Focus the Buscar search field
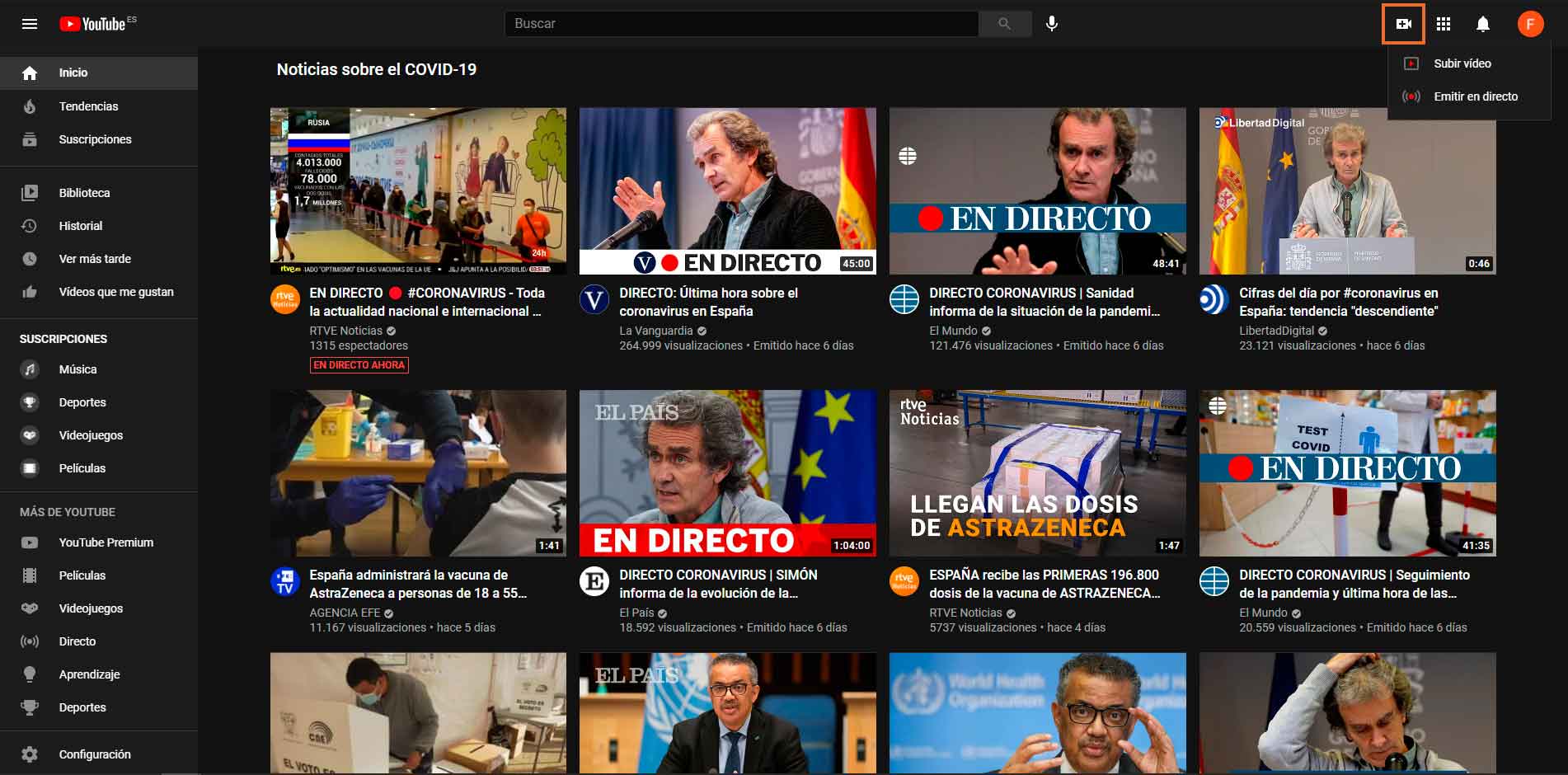The height and width of the screenshot is (775, 1568). (x=741, y=24)
